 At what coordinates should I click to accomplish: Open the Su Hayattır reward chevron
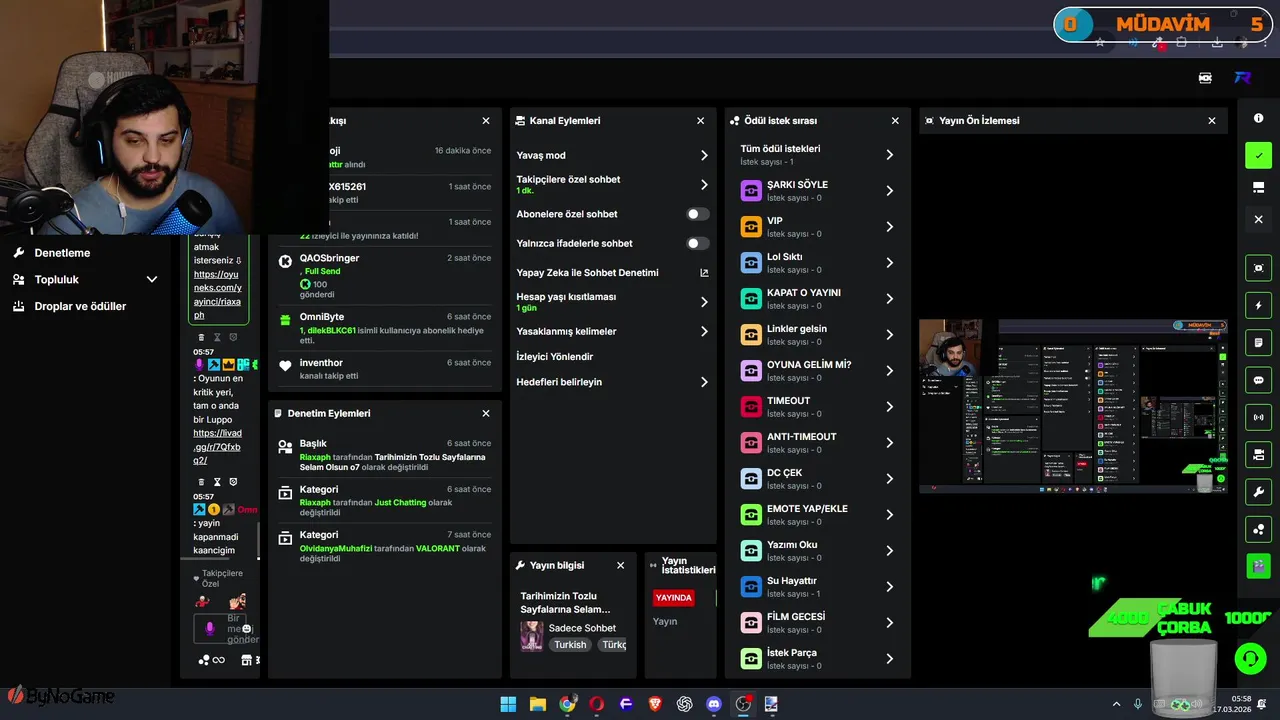click(x=889, y=587)
